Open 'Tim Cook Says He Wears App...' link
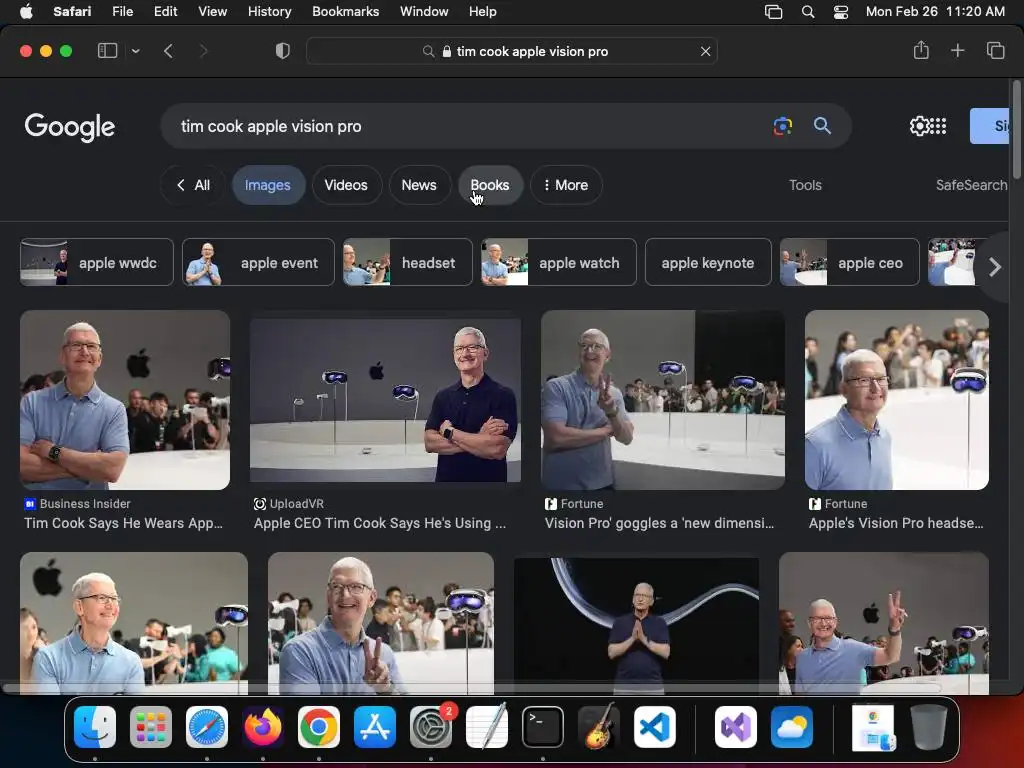This screenshot has height=768, width=1024. click(123, 523)
